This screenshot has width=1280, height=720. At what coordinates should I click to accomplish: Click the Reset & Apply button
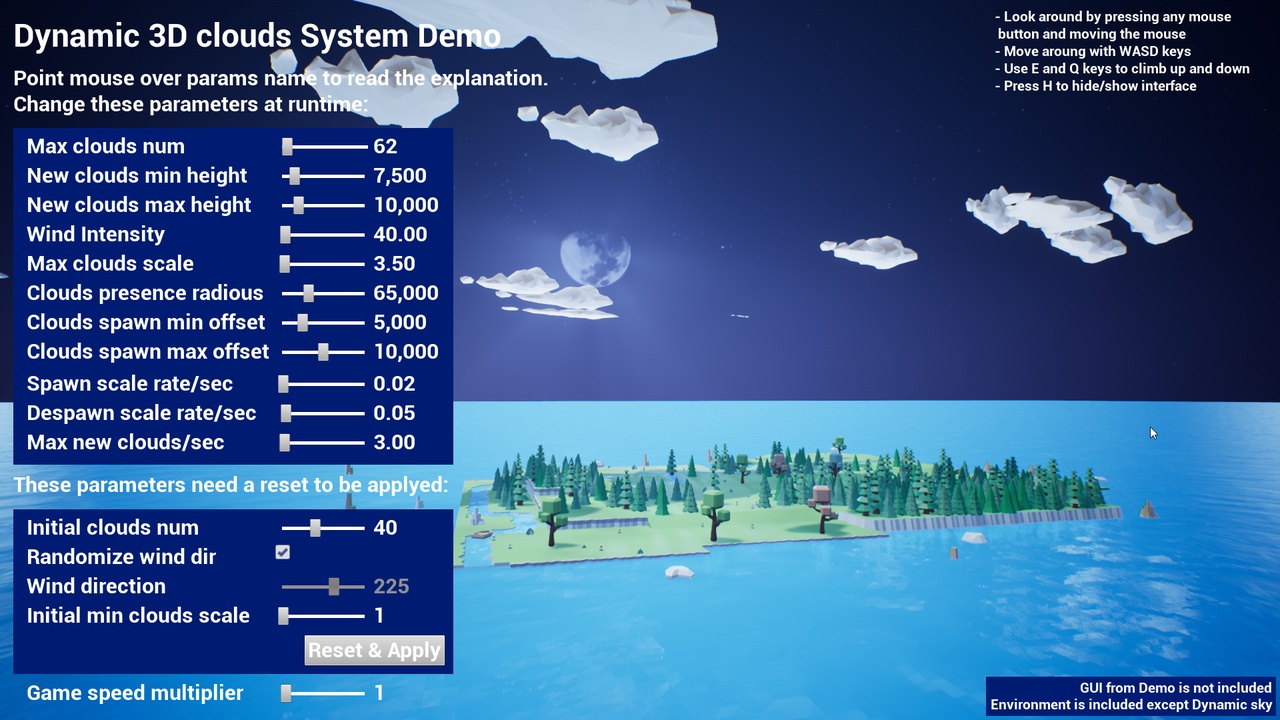pos(374,650)
